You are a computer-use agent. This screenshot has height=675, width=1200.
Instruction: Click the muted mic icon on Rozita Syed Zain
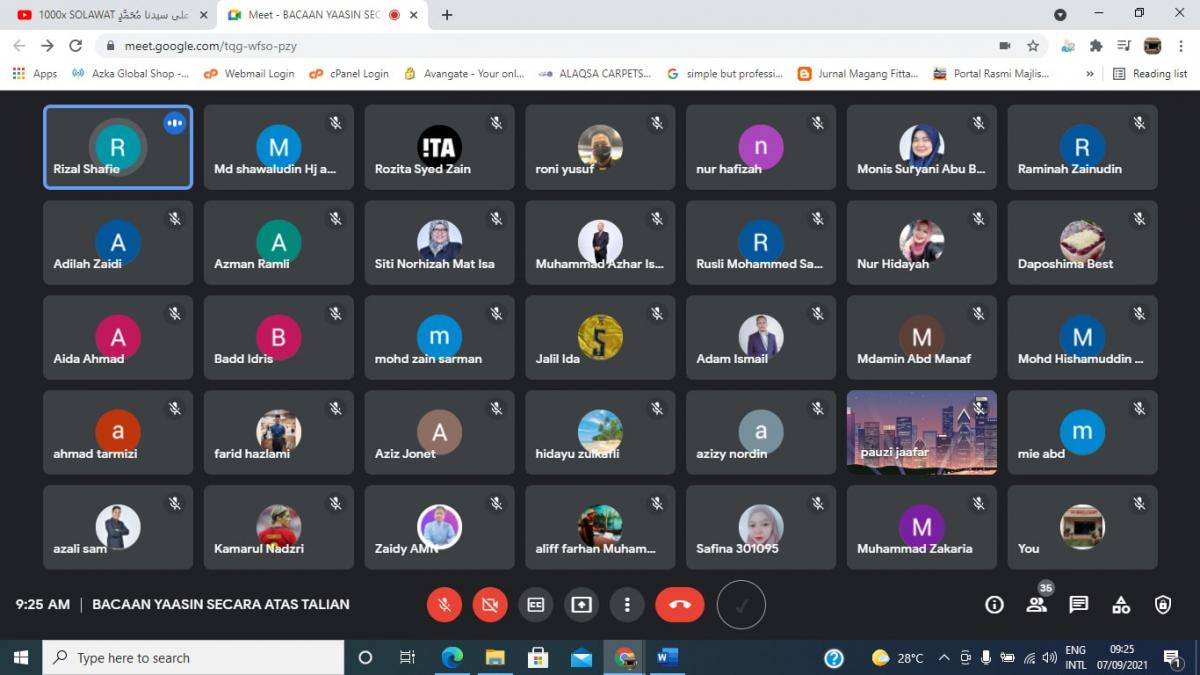coord(496,123)
